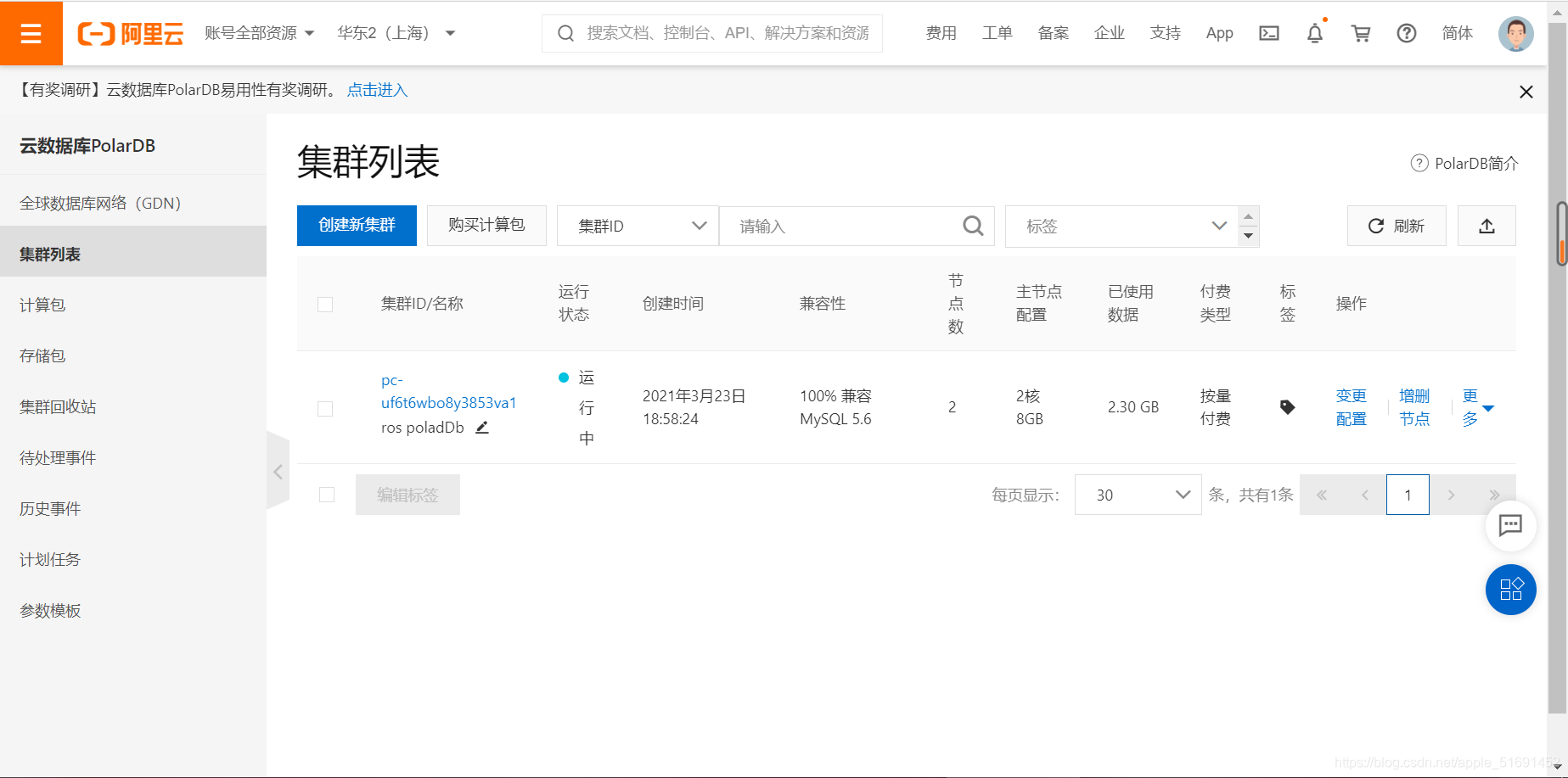This screenshot has height=778, width=1568.
Task: Expand the 账号全部资源 dropdown
Action: click(260, 33)
